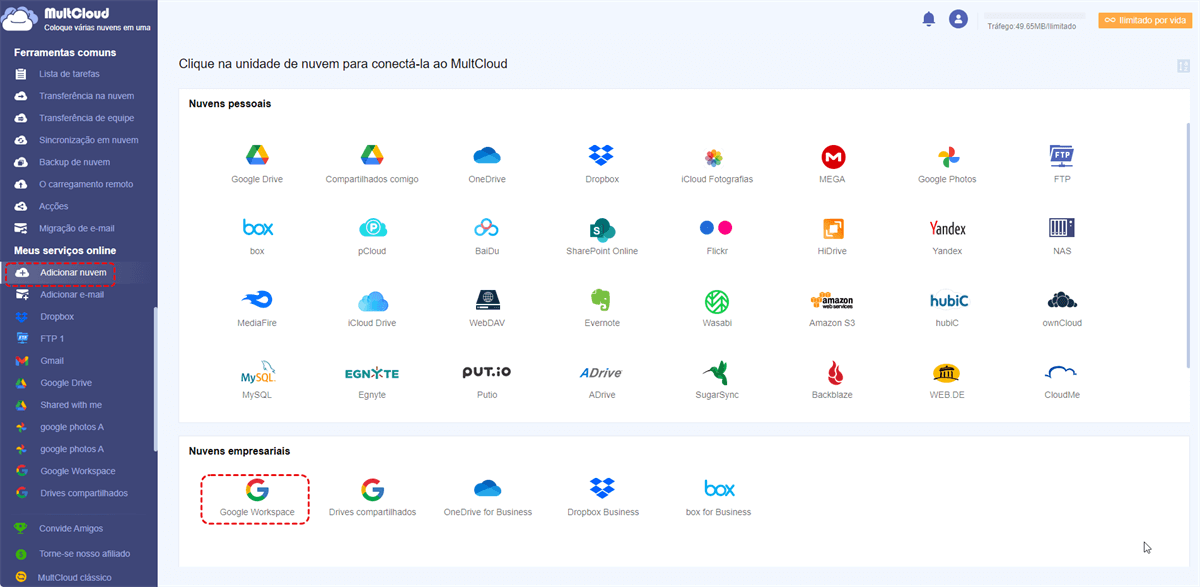1200x587 pixels.
Task: Choose the Yandex cloud
Action: point(947,228)
